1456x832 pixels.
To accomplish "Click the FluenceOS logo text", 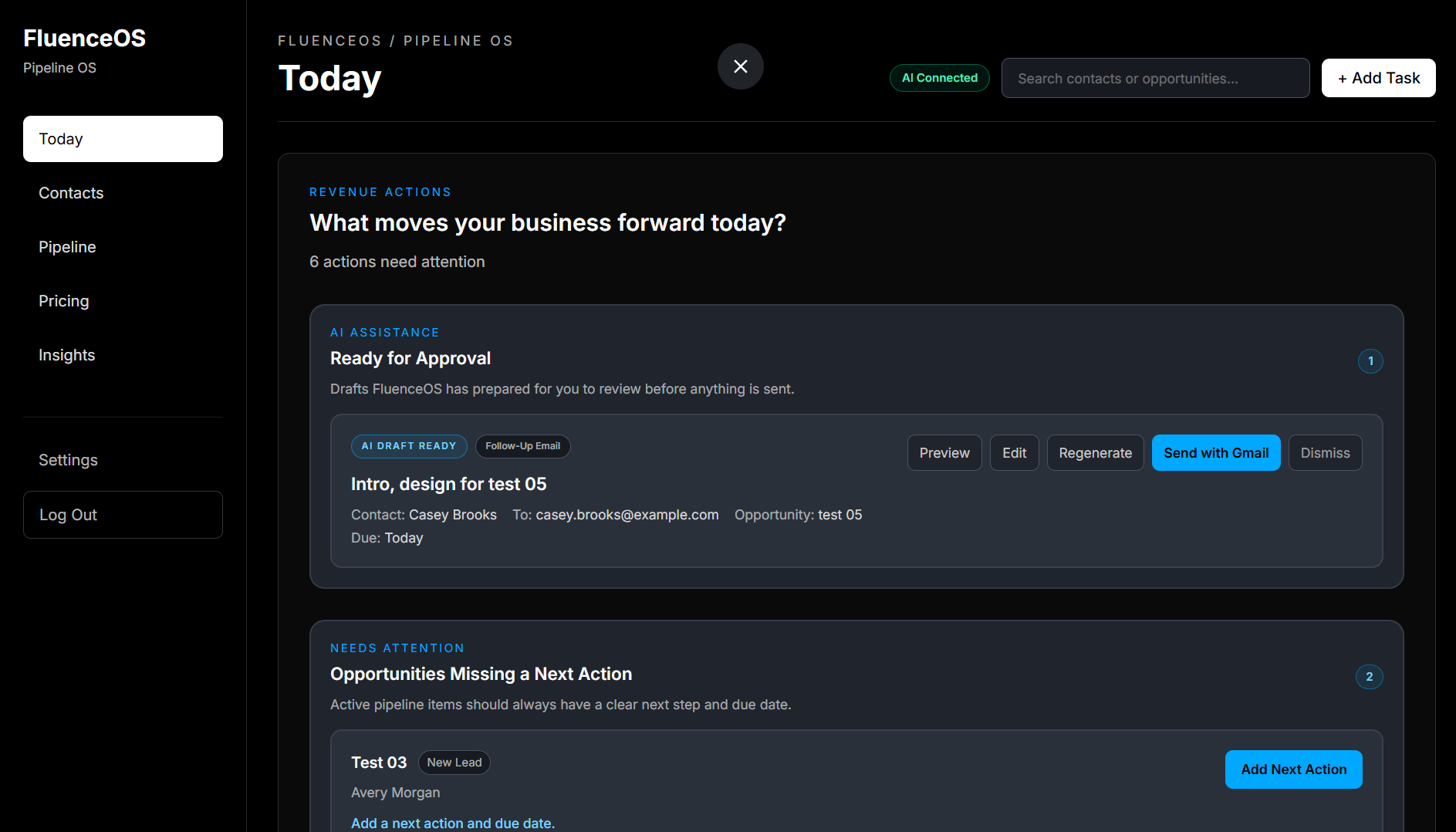I will point(84,38).
